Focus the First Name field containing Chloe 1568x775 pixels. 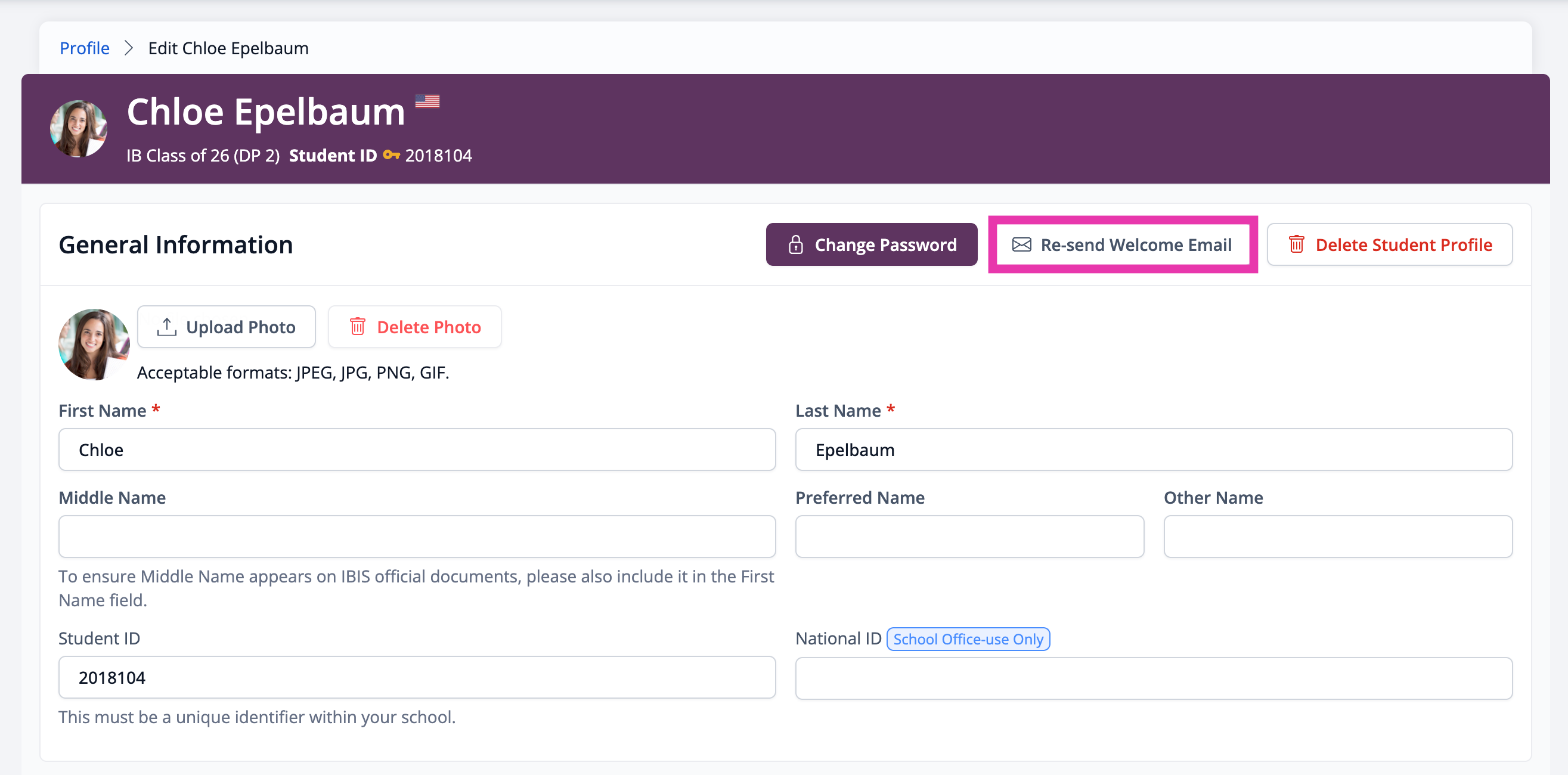[x=417, y=449]
